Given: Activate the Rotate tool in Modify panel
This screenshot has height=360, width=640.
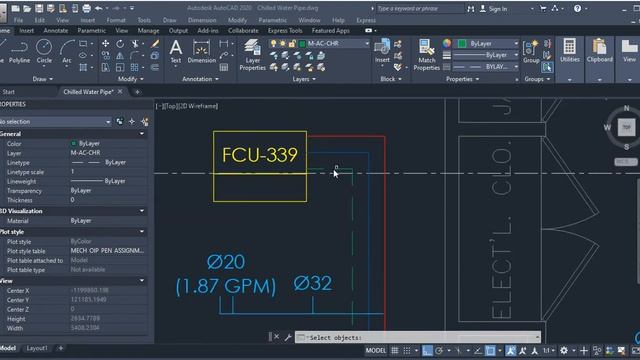Looking at the screenshot, I should pyautogui.click(x=120, y=44).
